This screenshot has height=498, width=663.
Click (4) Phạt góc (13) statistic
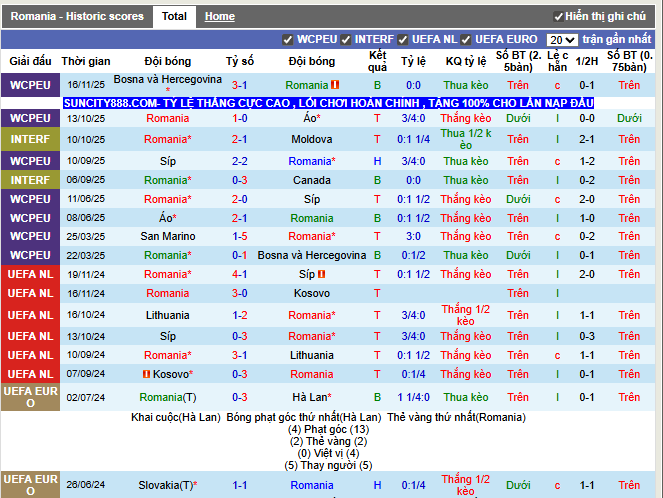[x=329, y=430]
